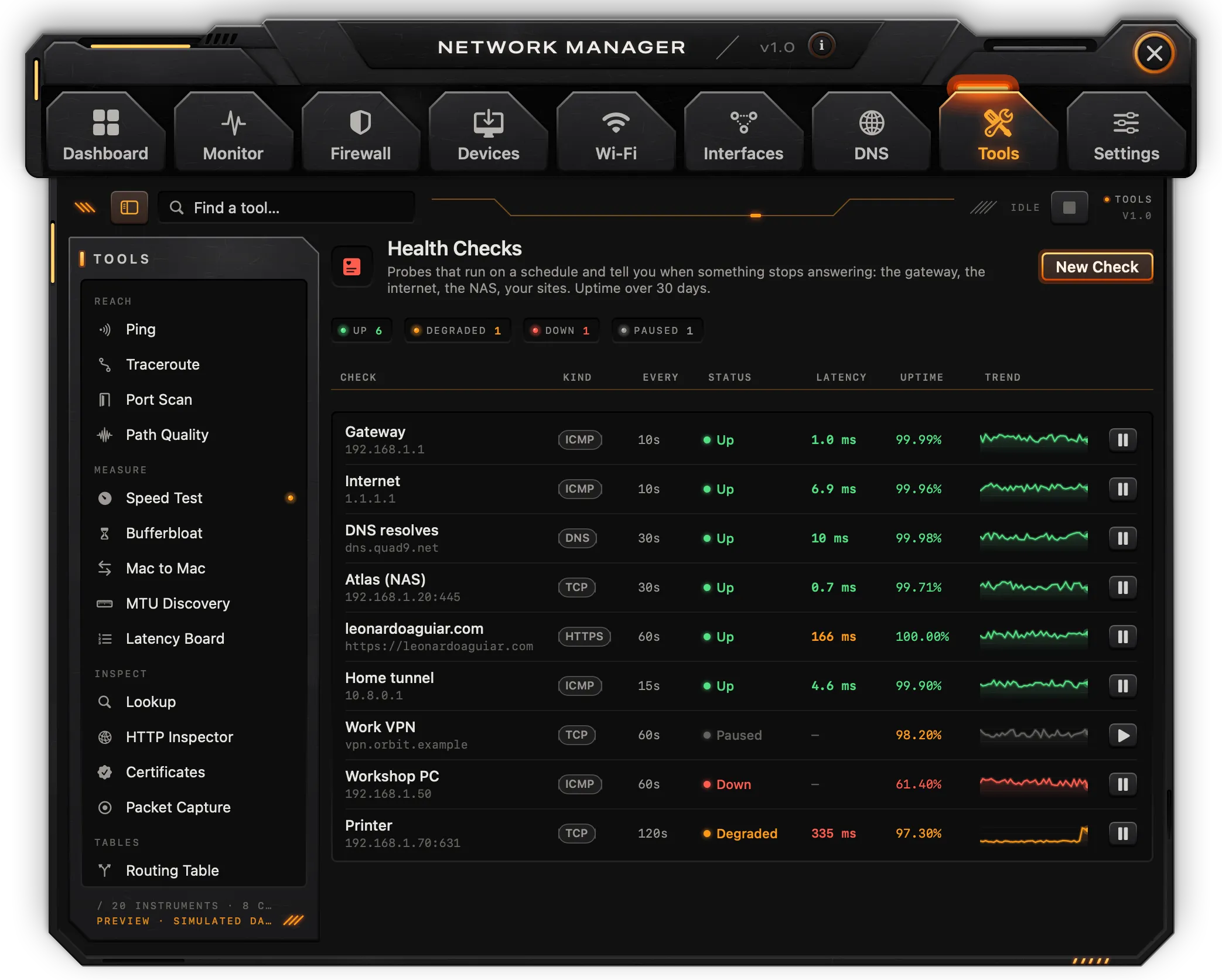Pause the Gateway health check
Image resolution: width=1222 pixels, height=980 pixels.
tap(1122, 440)
